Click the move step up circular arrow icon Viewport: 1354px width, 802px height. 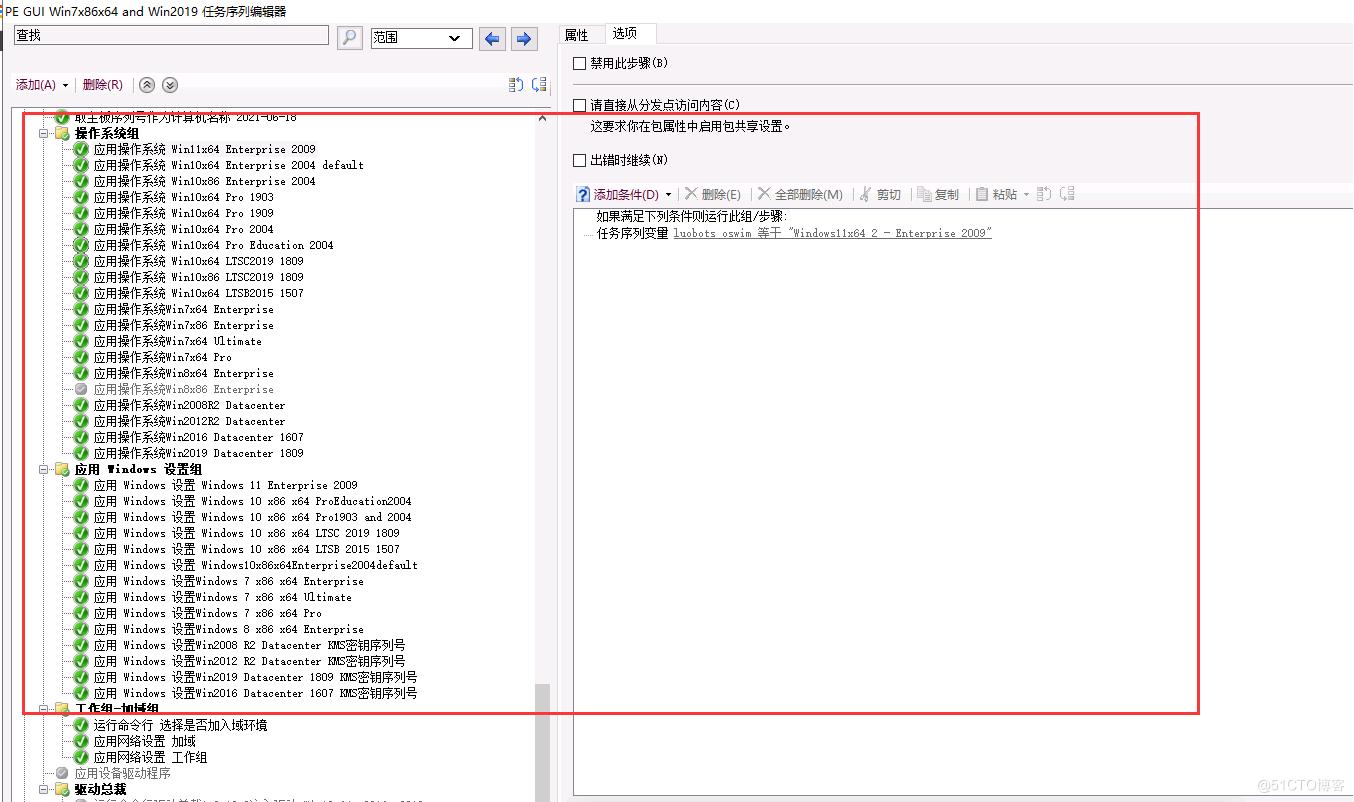click(147, 85)
